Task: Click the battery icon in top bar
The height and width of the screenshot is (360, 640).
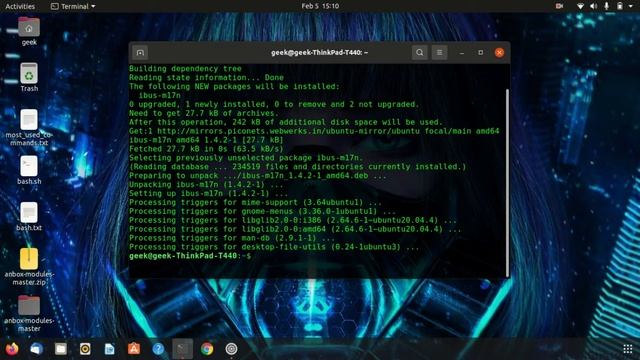Action: coord(620,6)
